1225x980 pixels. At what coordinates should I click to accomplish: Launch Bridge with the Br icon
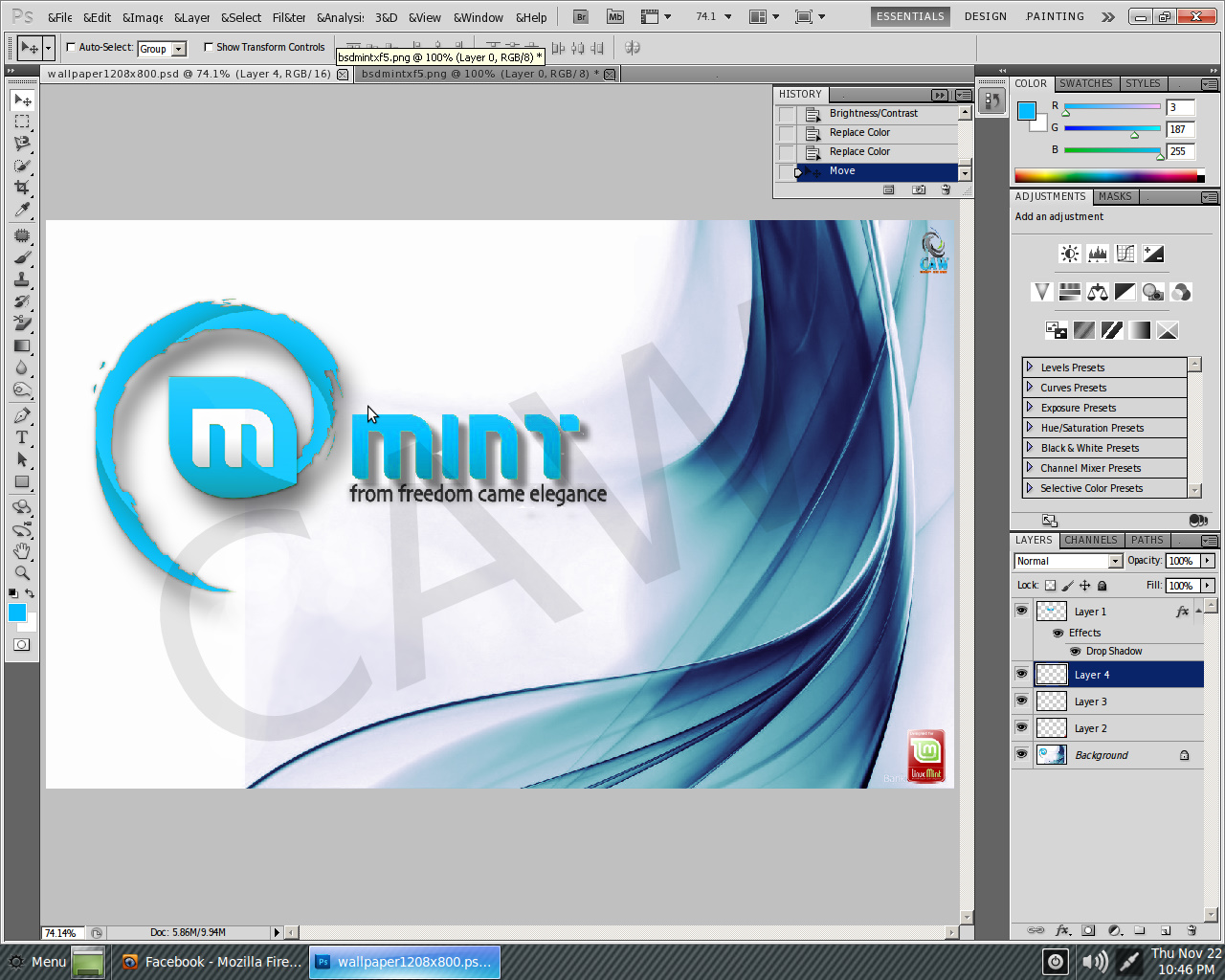coord(581,16)
